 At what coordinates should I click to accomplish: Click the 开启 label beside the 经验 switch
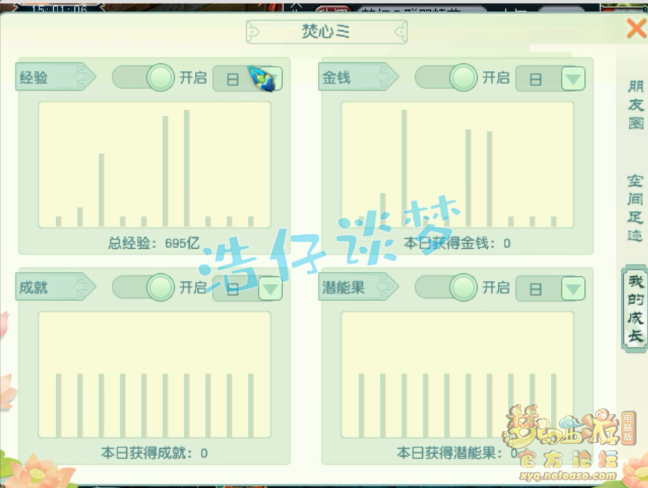[x=193, y=77]
